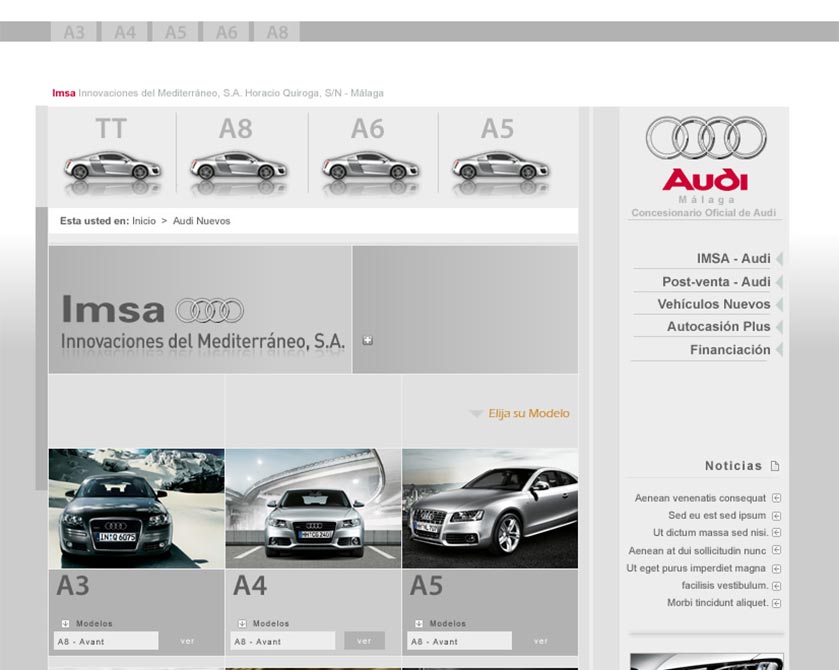The image size is (839, 670).
Task: Open the A3 tab in the top bar
Action: [74, 32]
